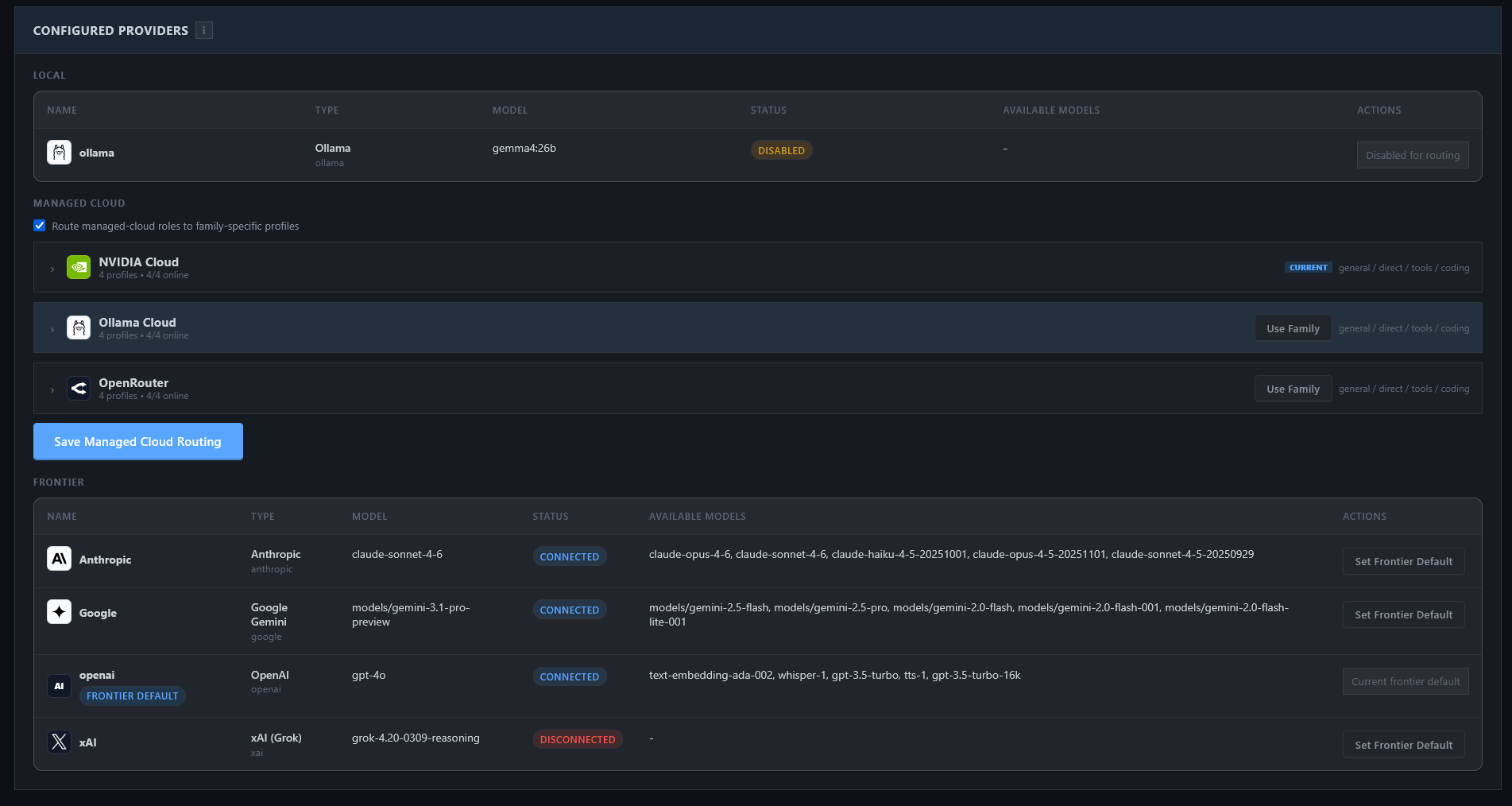Click Use Family for OpenRouter
Screen dimensions: 1512x806
tap(1293, 389)
